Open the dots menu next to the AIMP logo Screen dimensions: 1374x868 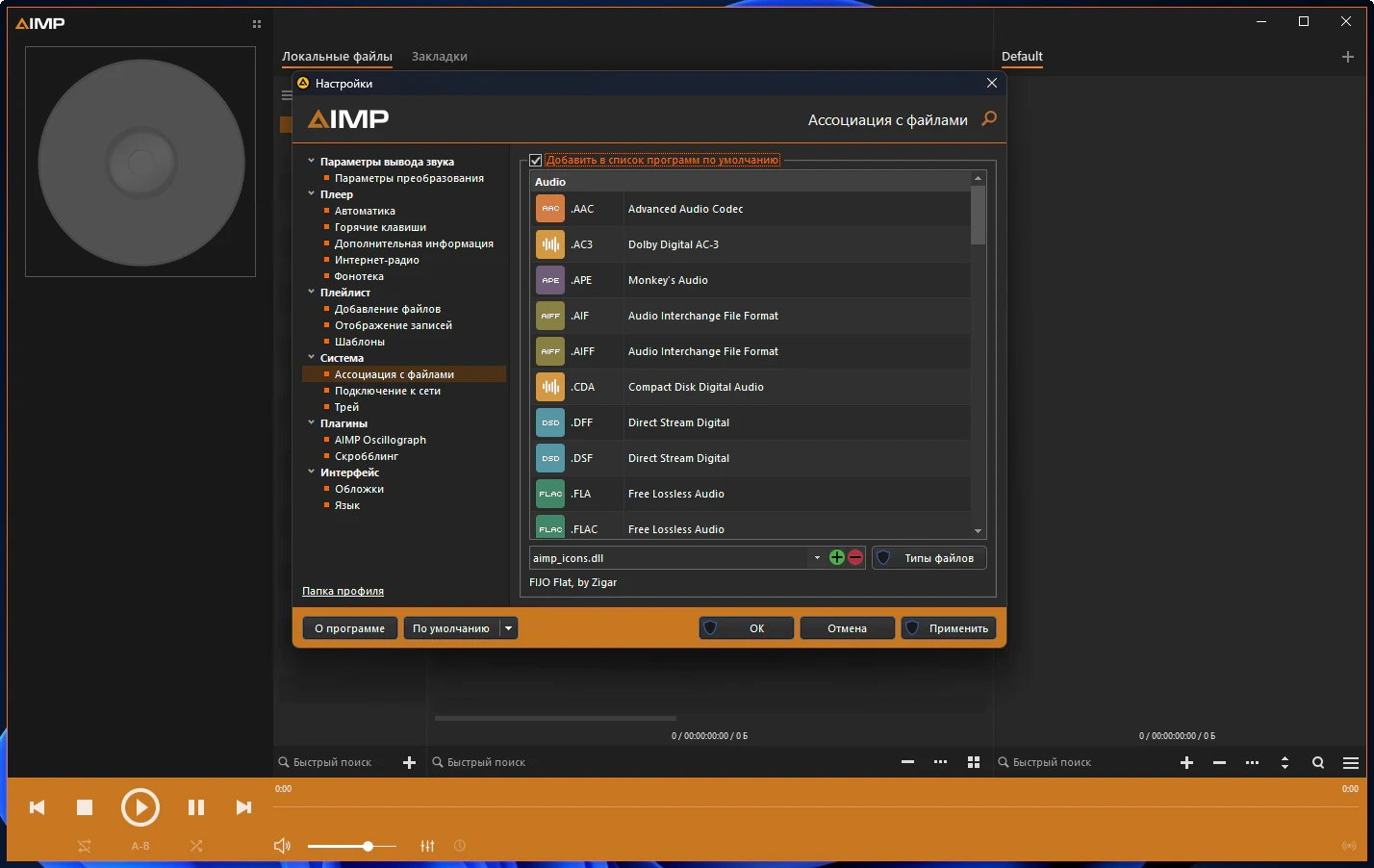257,24
